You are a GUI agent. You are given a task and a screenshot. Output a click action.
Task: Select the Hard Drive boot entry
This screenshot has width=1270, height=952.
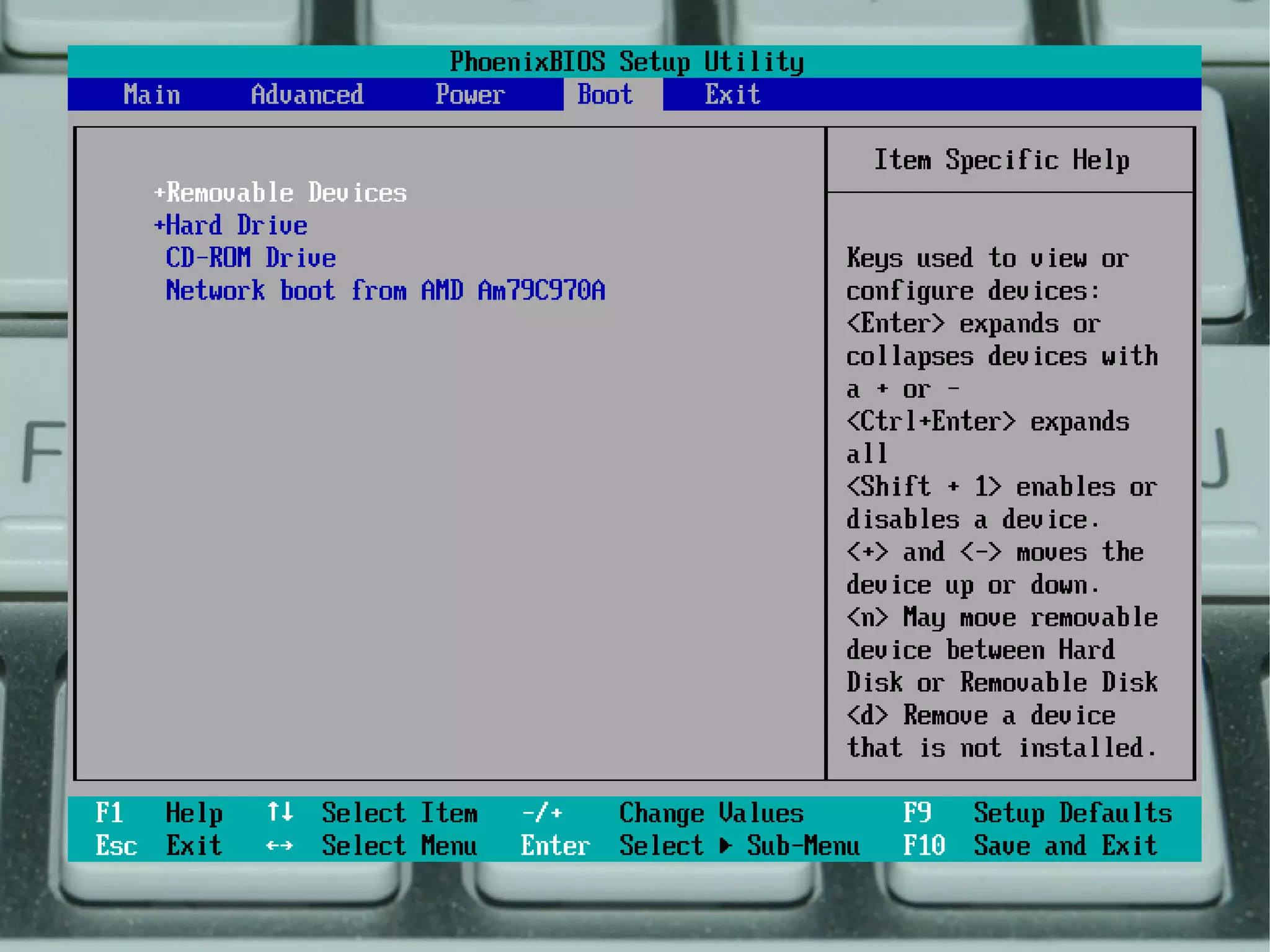click(237, 226)
